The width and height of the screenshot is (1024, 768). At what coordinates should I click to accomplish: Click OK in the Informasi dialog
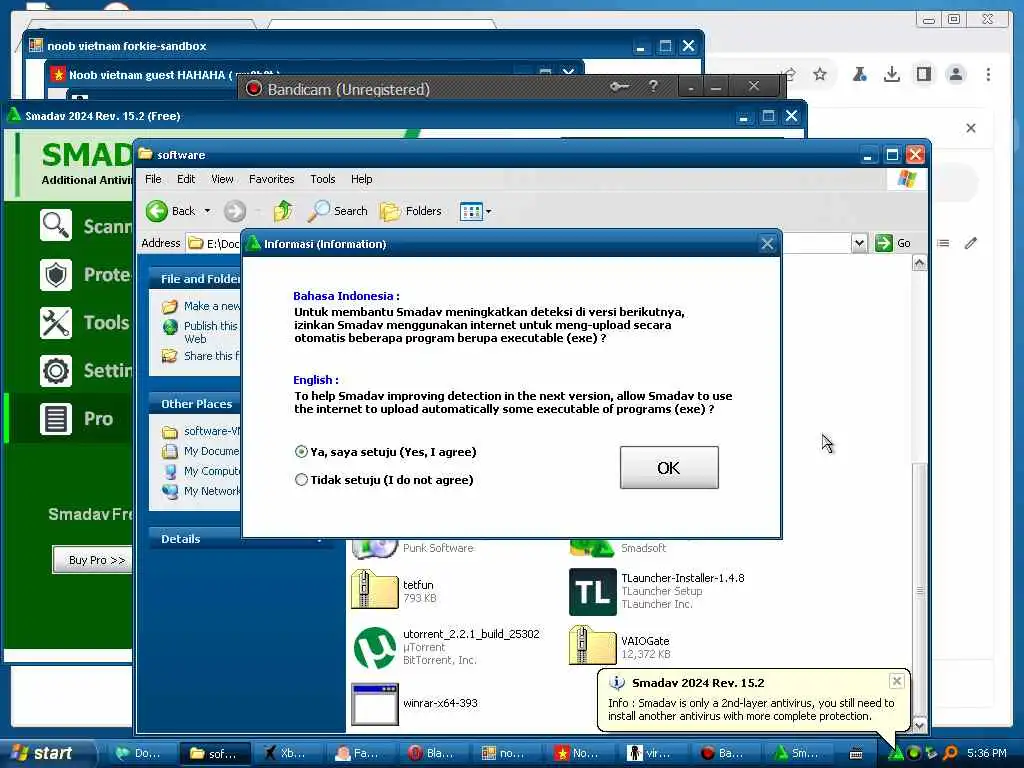(x=669, y=468)
